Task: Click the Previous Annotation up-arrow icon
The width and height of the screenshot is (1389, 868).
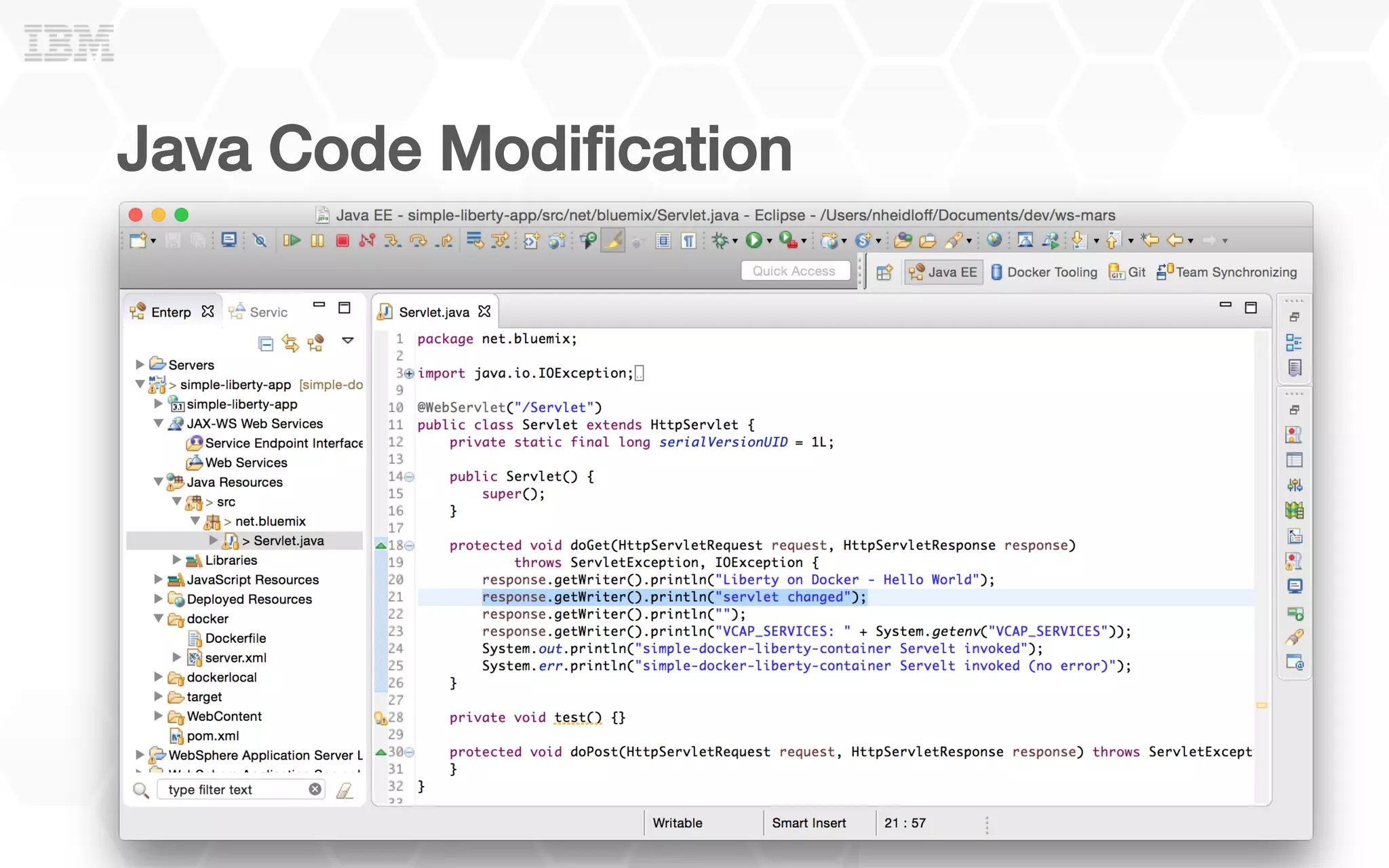Action: coord(1114,240)
